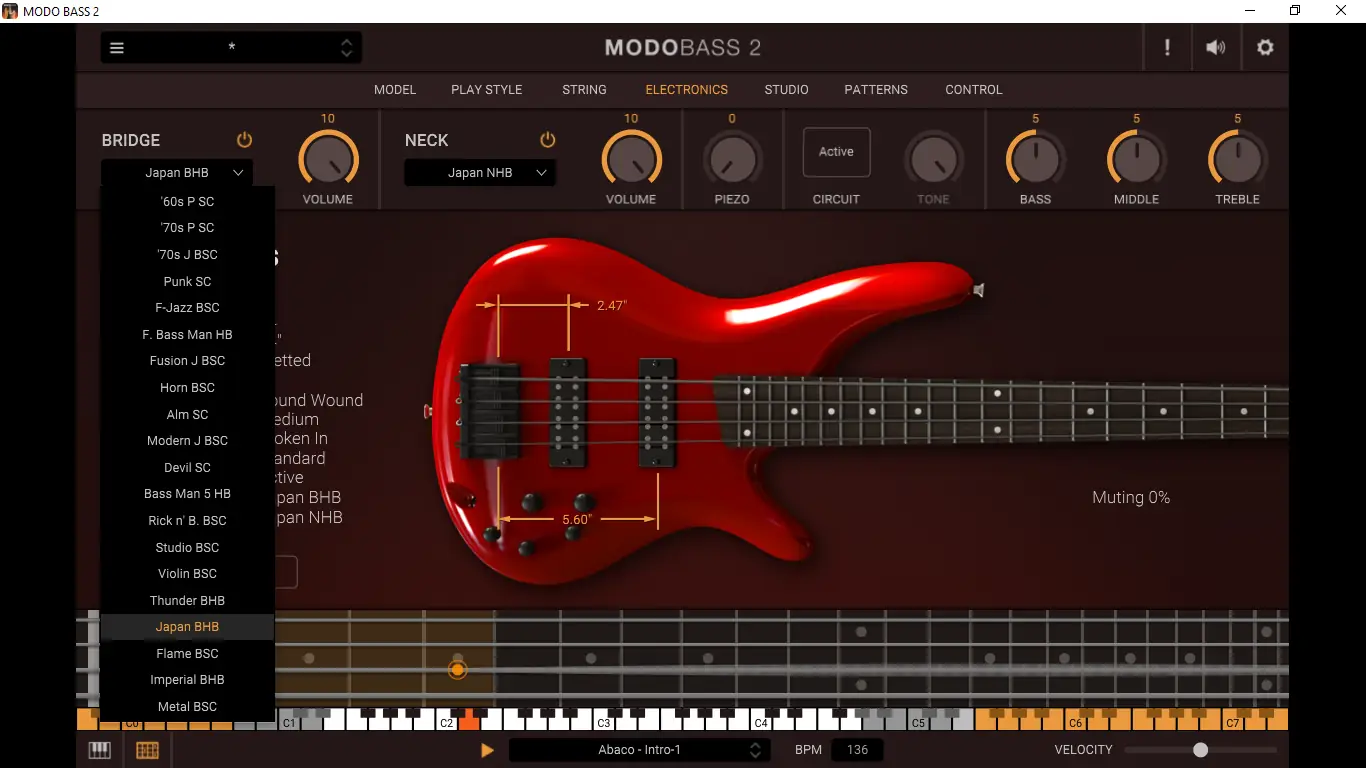Pick Studio BSC pickup
Screen dimensions: 1366x768
[x=187, y=547]
